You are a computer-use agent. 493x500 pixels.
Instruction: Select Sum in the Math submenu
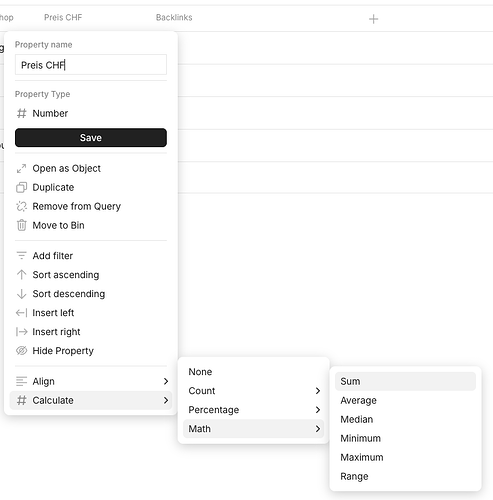pyautogui.click(x=405, y=381)
